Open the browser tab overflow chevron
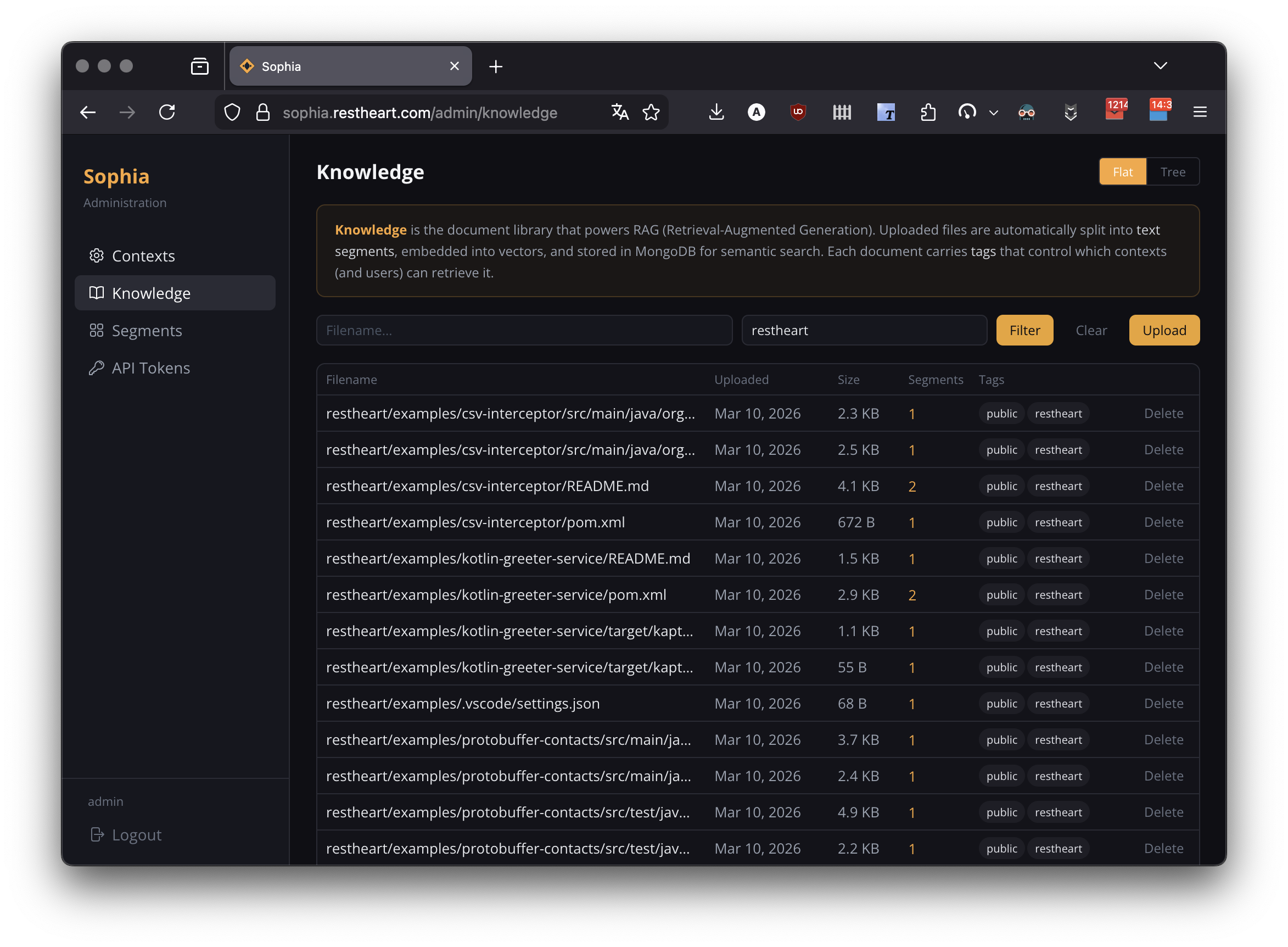The width and height of the screenshot is (1288, 947). tap(1160, 65)
